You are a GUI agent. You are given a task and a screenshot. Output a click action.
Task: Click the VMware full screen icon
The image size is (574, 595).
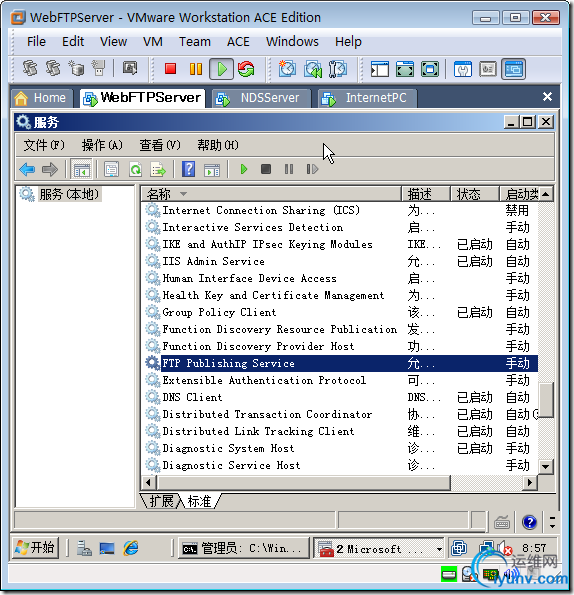point(404,69)
